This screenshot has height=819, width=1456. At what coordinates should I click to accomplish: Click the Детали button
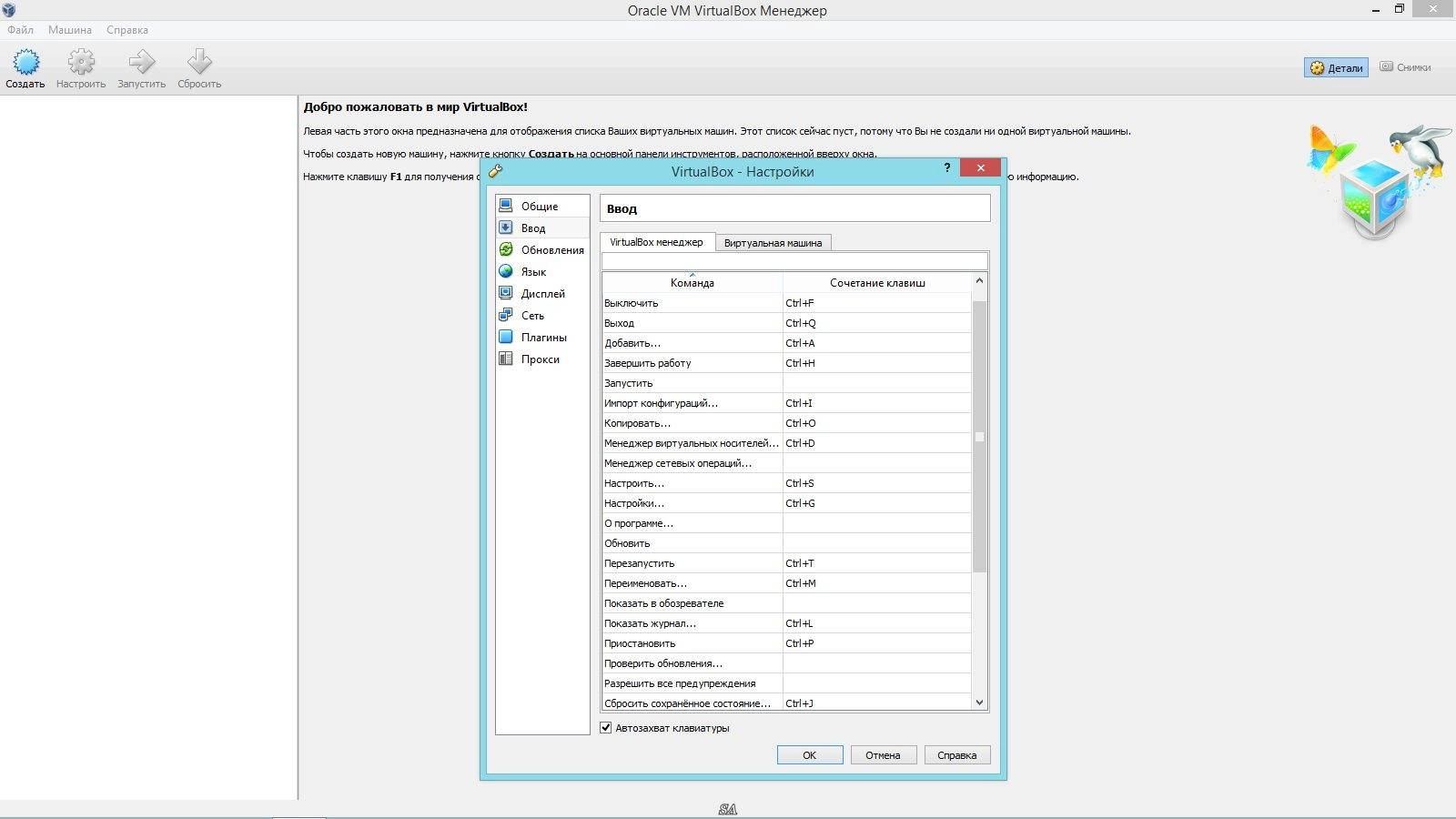tap(1336, 67)
